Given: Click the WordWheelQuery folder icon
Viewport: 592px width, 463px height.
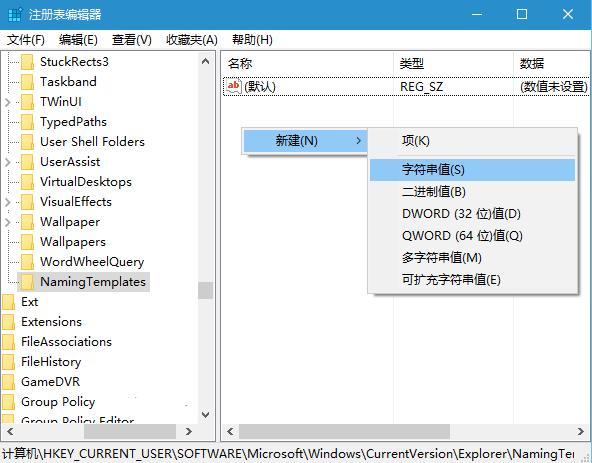Looking at the screenshot, I should coord(27,262).
